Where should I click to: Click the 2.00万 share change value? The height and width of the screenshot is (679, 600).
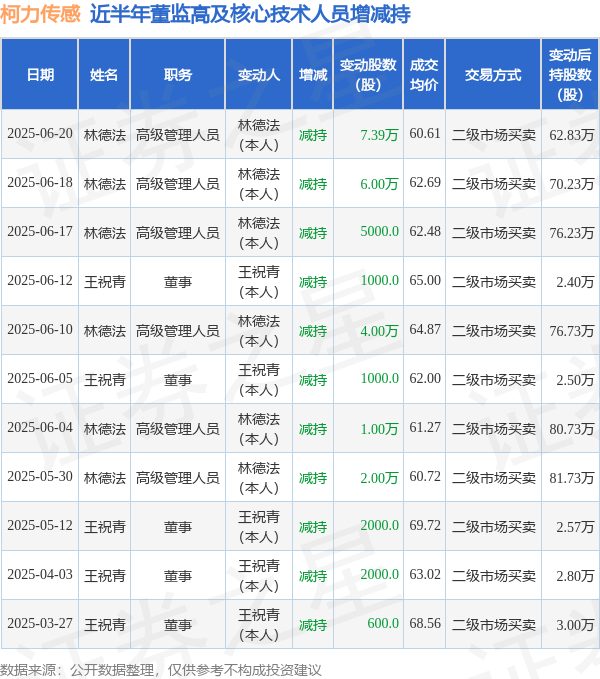379,477
